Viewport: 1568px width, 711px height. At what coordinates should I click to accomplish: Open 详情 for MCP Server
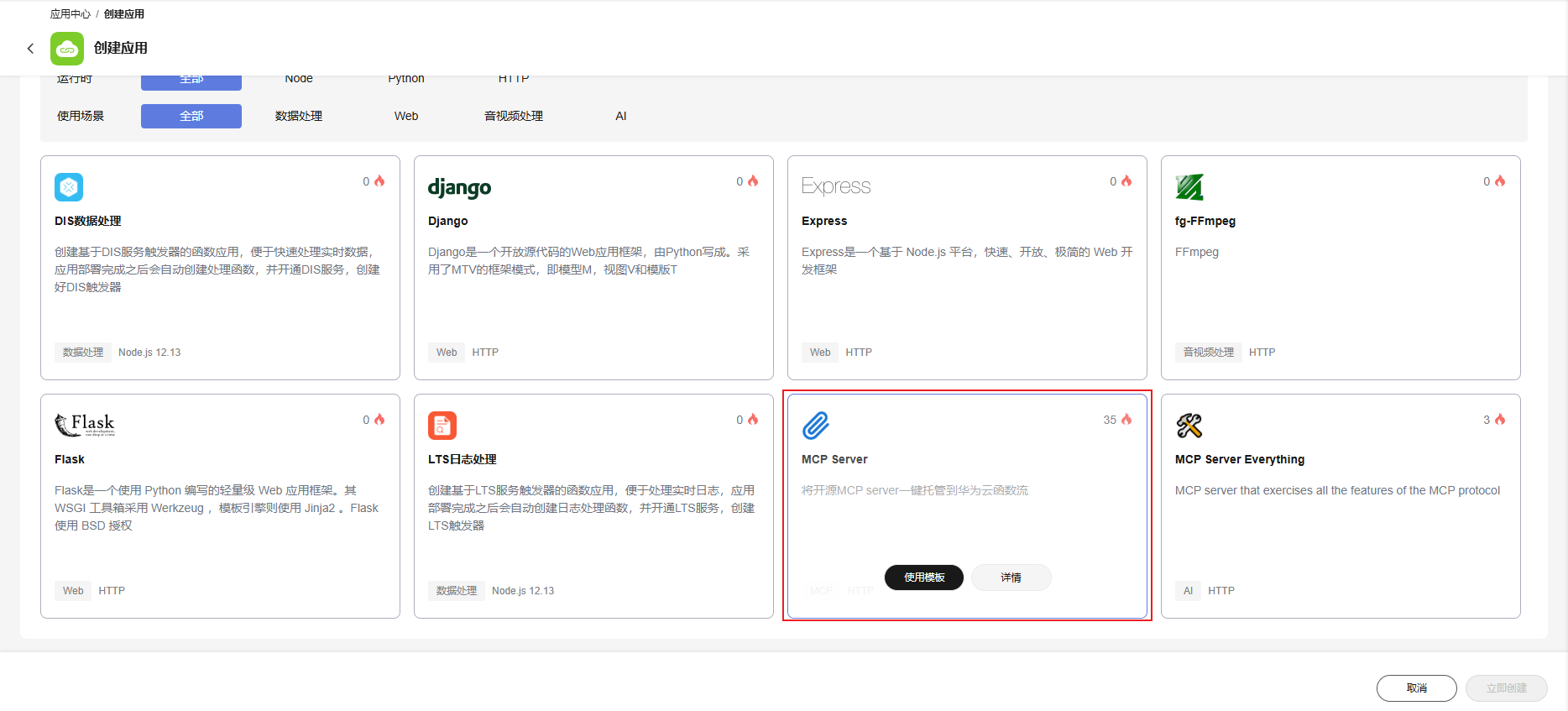tap(1011, 578)
